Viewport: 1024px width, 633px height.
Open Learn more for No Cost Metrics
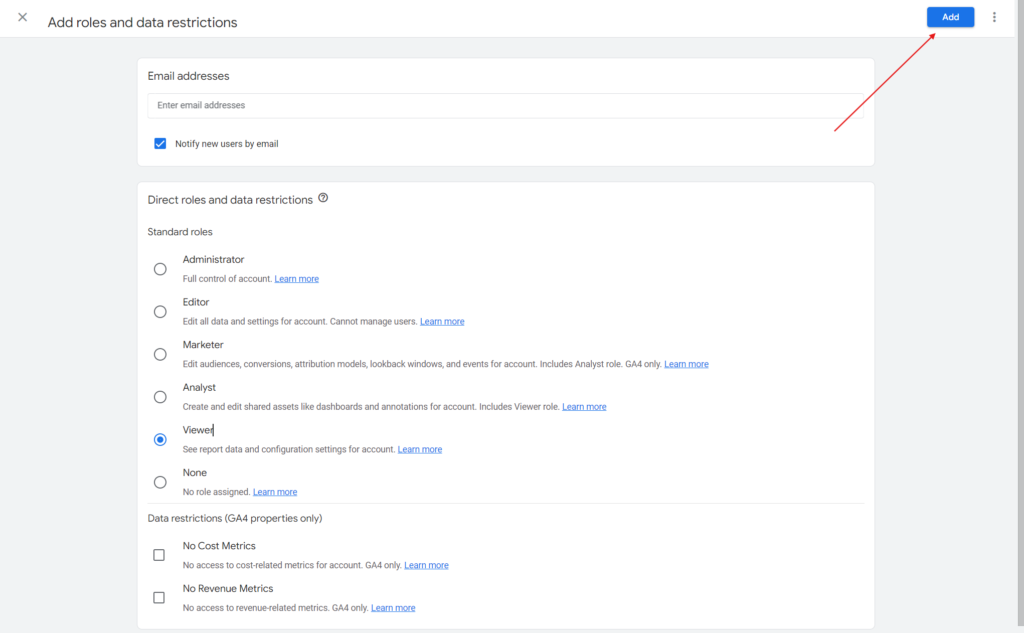[426, 565]
